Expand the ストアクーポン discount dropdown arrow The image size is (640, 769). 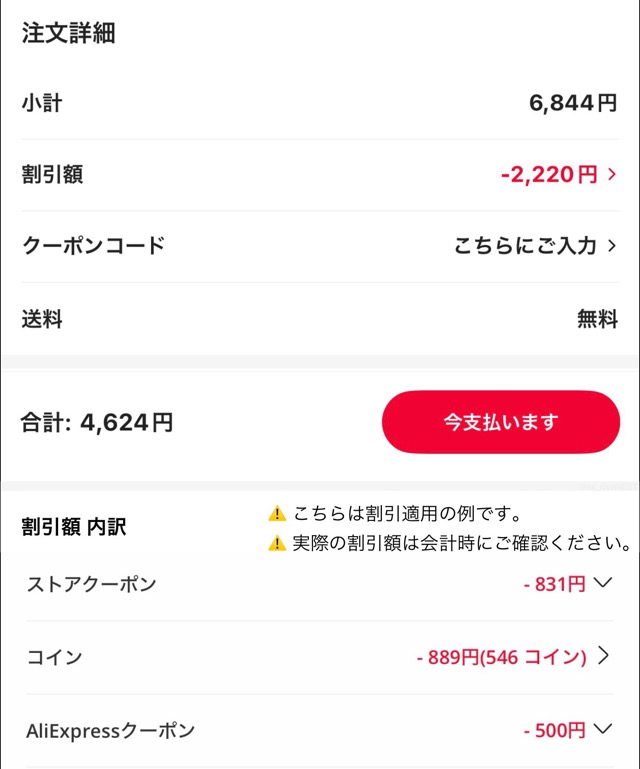602,583
